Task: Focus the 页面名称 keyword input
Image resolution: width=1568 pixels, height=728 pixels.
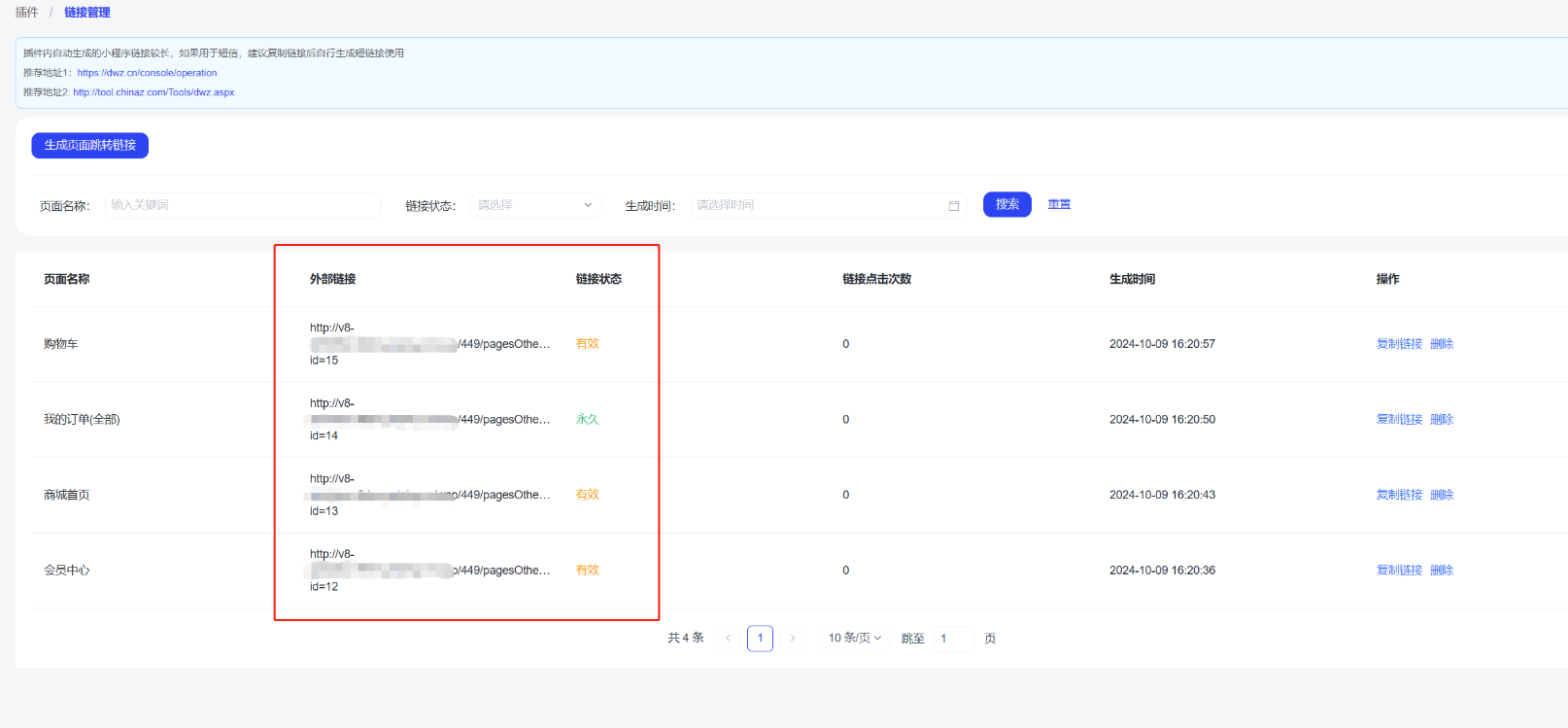Action: pos(243,205)
